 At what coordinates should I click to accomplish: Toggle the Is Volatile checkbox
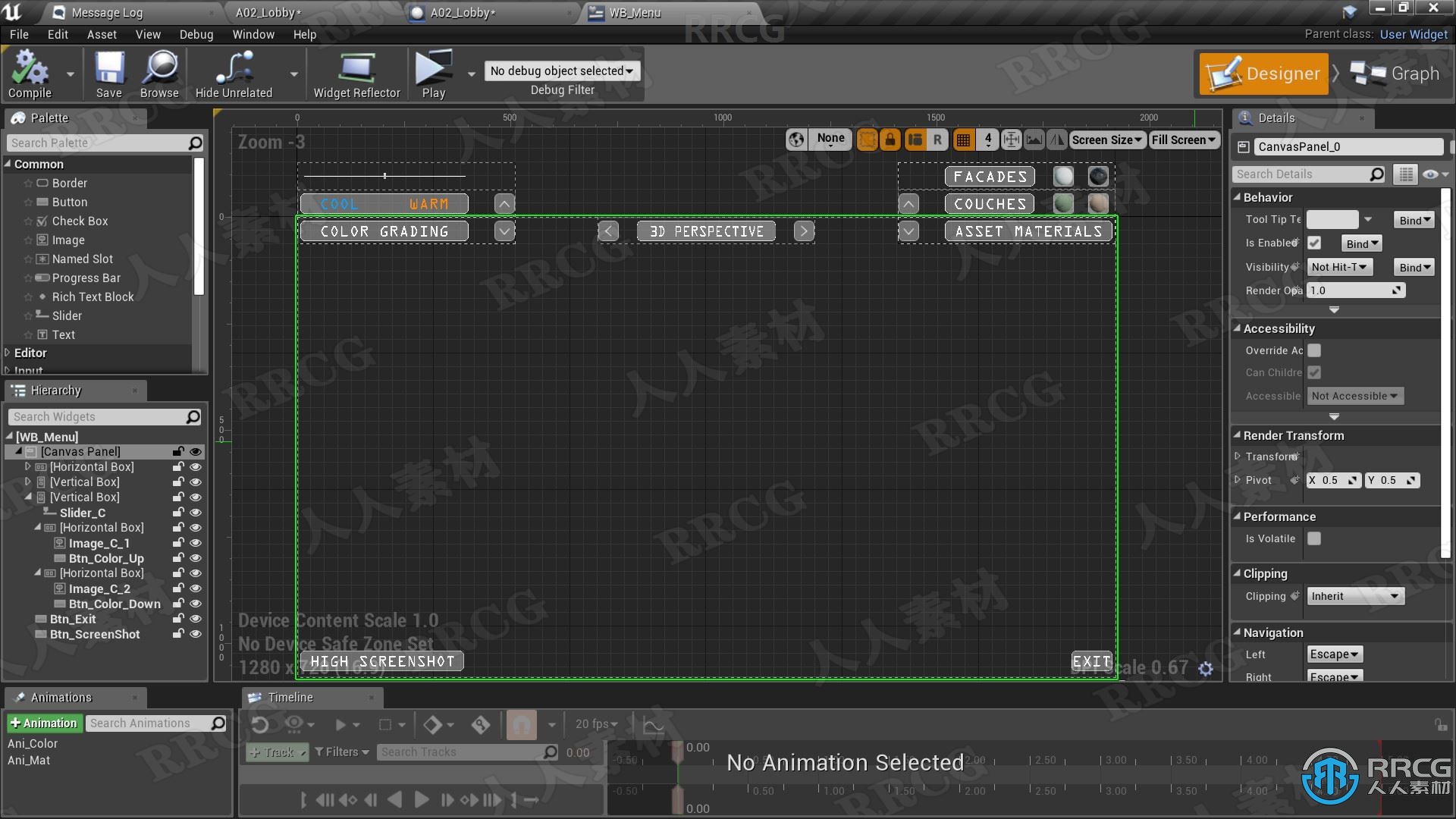pos(1314,538)
